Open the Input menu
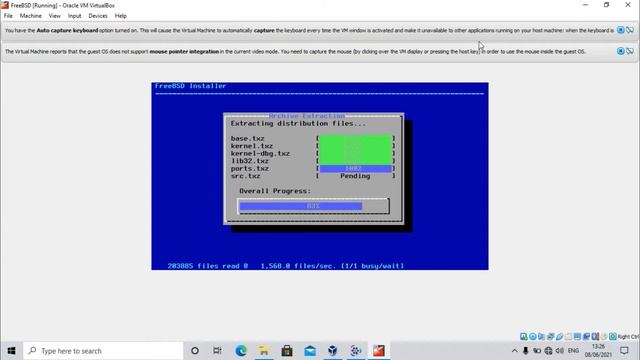This screenshot has height=360, width=640. pyautogui.click(x=74, y=16)
